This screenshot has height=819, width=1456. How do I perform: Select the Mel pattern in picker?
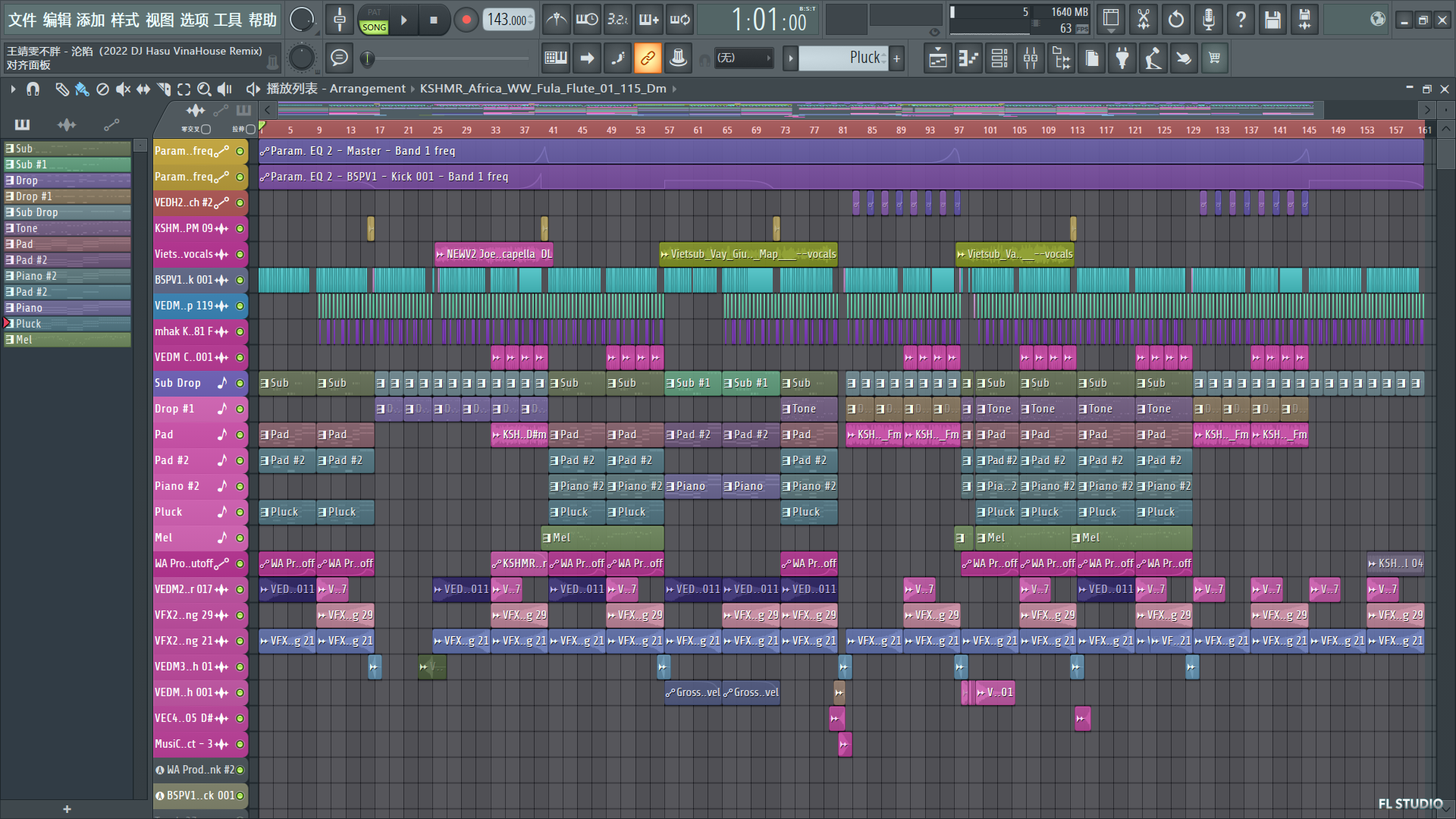pos(67,340)
